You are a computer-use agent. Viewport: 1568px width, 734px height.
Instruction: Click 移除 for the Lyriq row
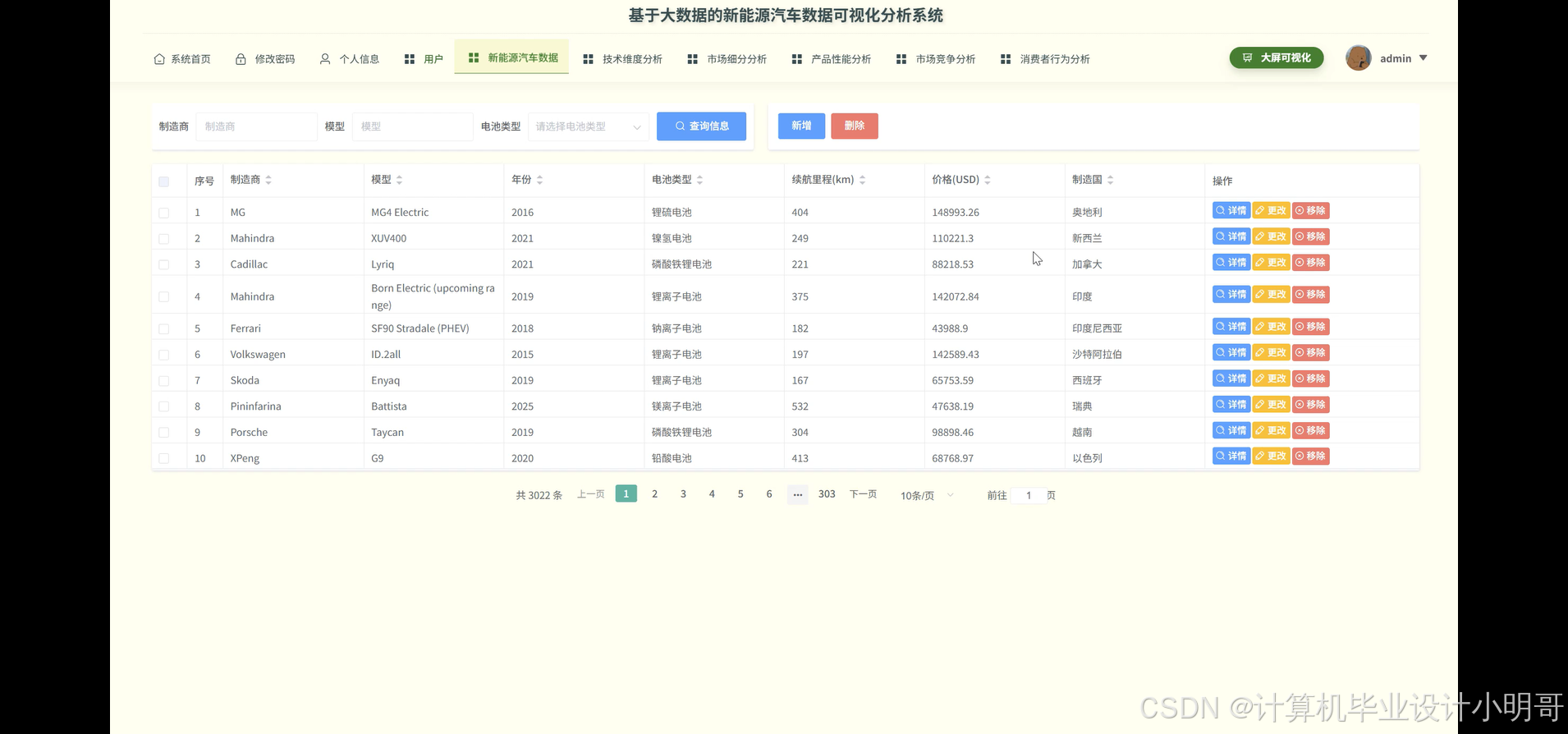[x=1311, y=263]
